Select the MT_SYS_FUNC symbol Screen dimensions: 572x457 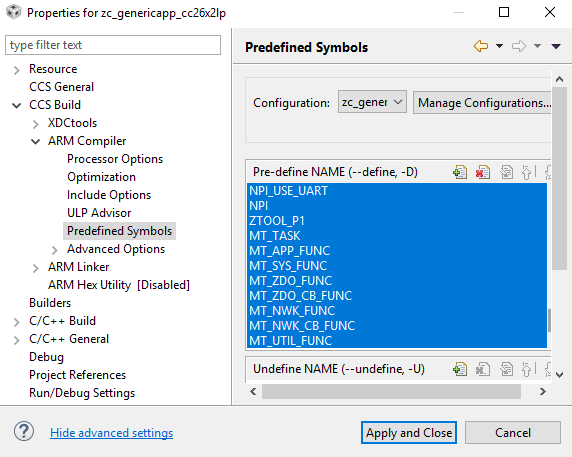coord(397,266)
